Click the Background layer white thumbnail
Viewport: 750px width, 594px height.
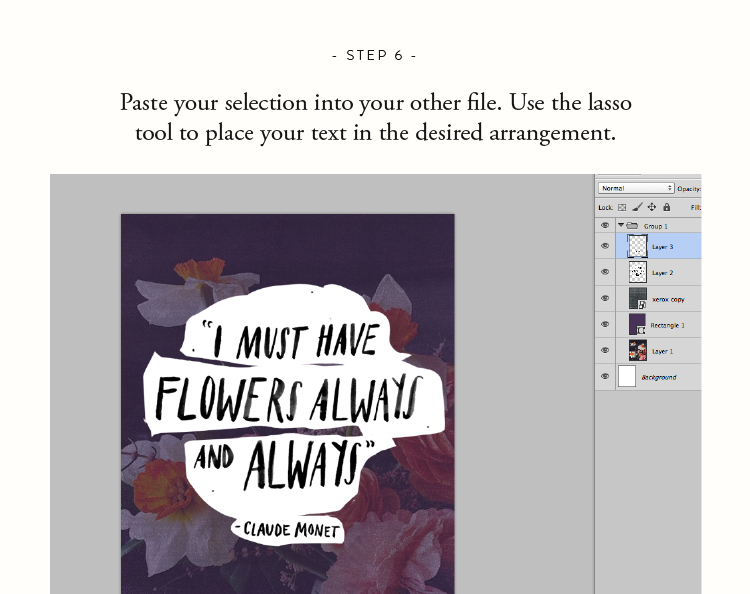click(627, 376)
